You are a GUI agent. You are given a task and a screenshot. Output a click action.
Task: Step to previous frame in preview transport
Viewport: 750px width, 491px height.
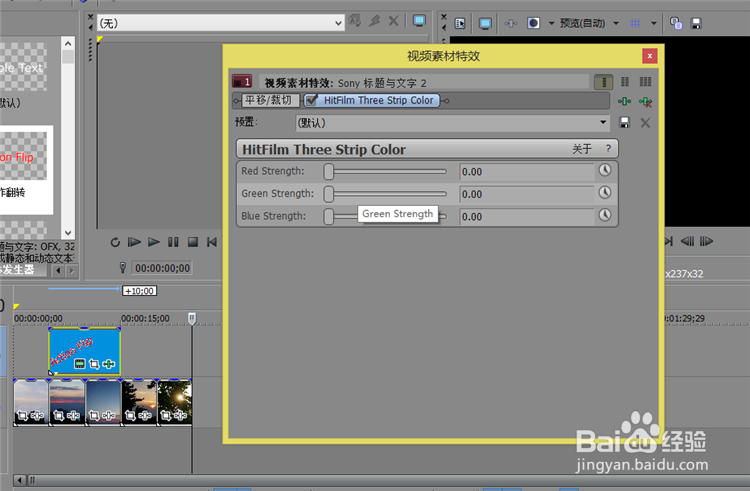pyautogui.click(x=687, y=241)
